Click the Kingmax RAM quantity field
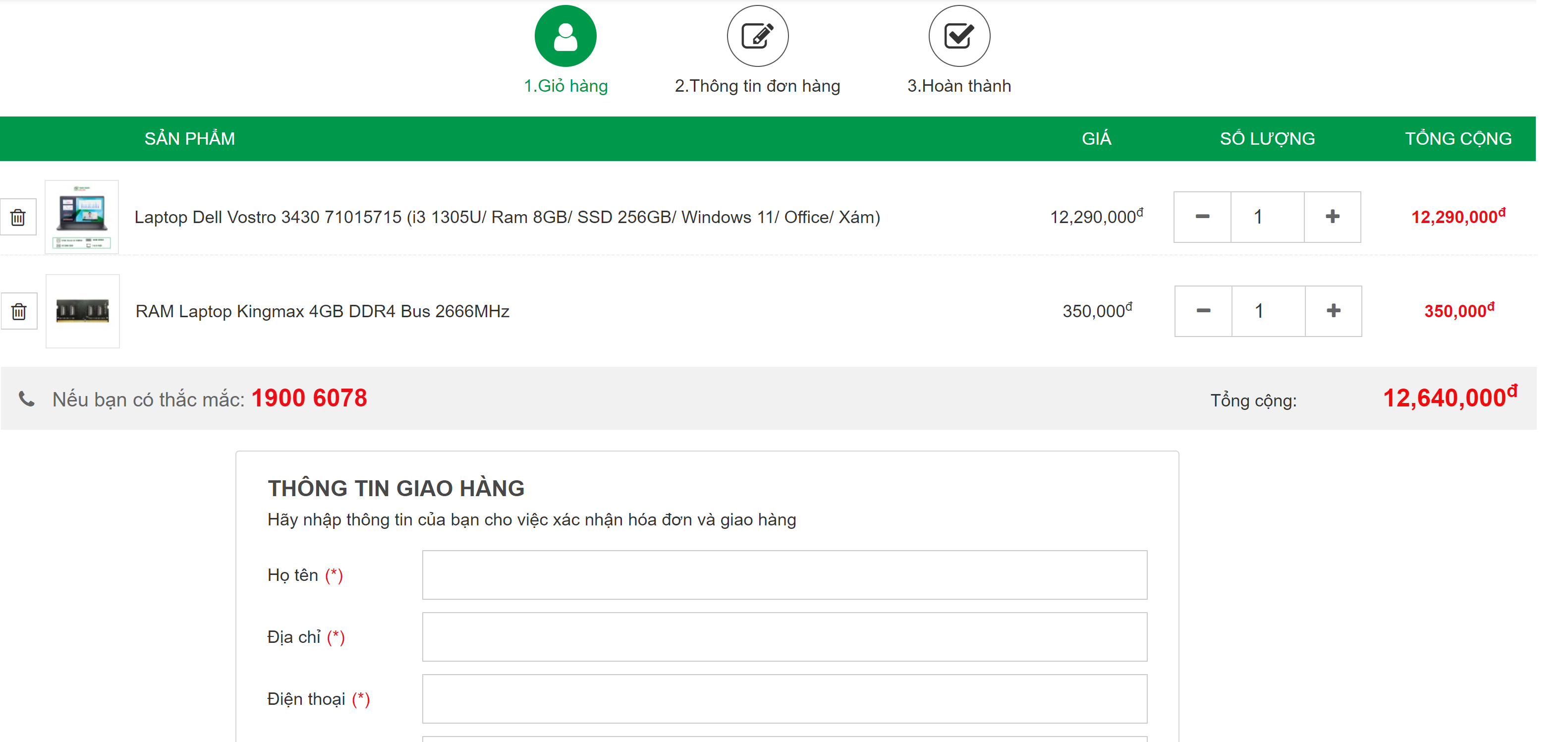The width and height of the screenshot is (1568, 742). coord(1269,311)
